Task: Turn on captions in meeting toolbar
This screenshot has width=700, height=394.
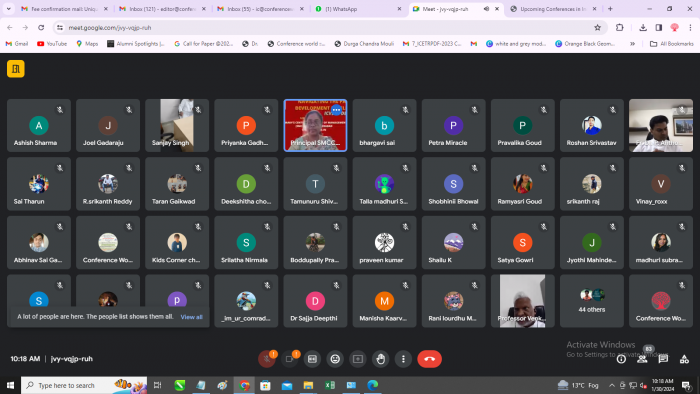Action: tap(312, 359)
